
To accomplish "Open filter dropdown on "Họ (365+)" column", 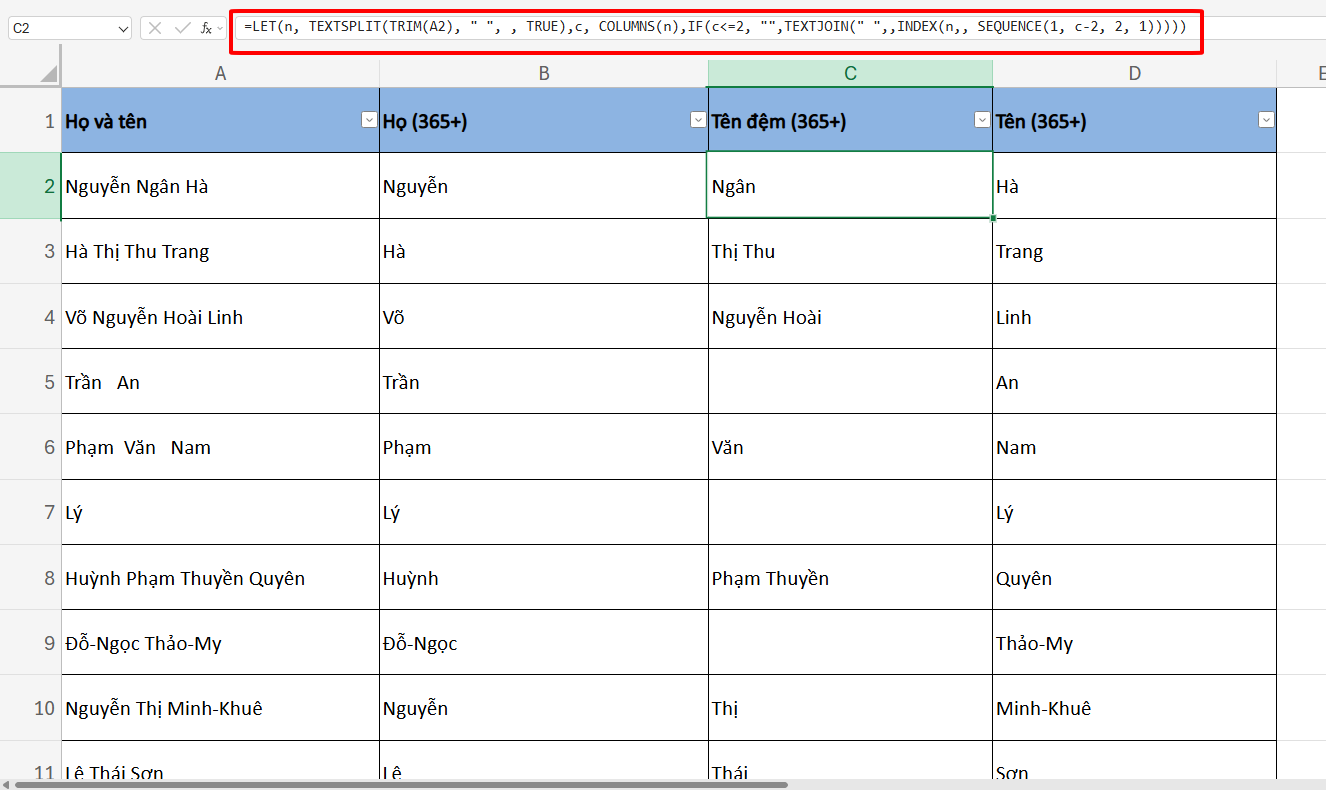I will tap(697, 120).
